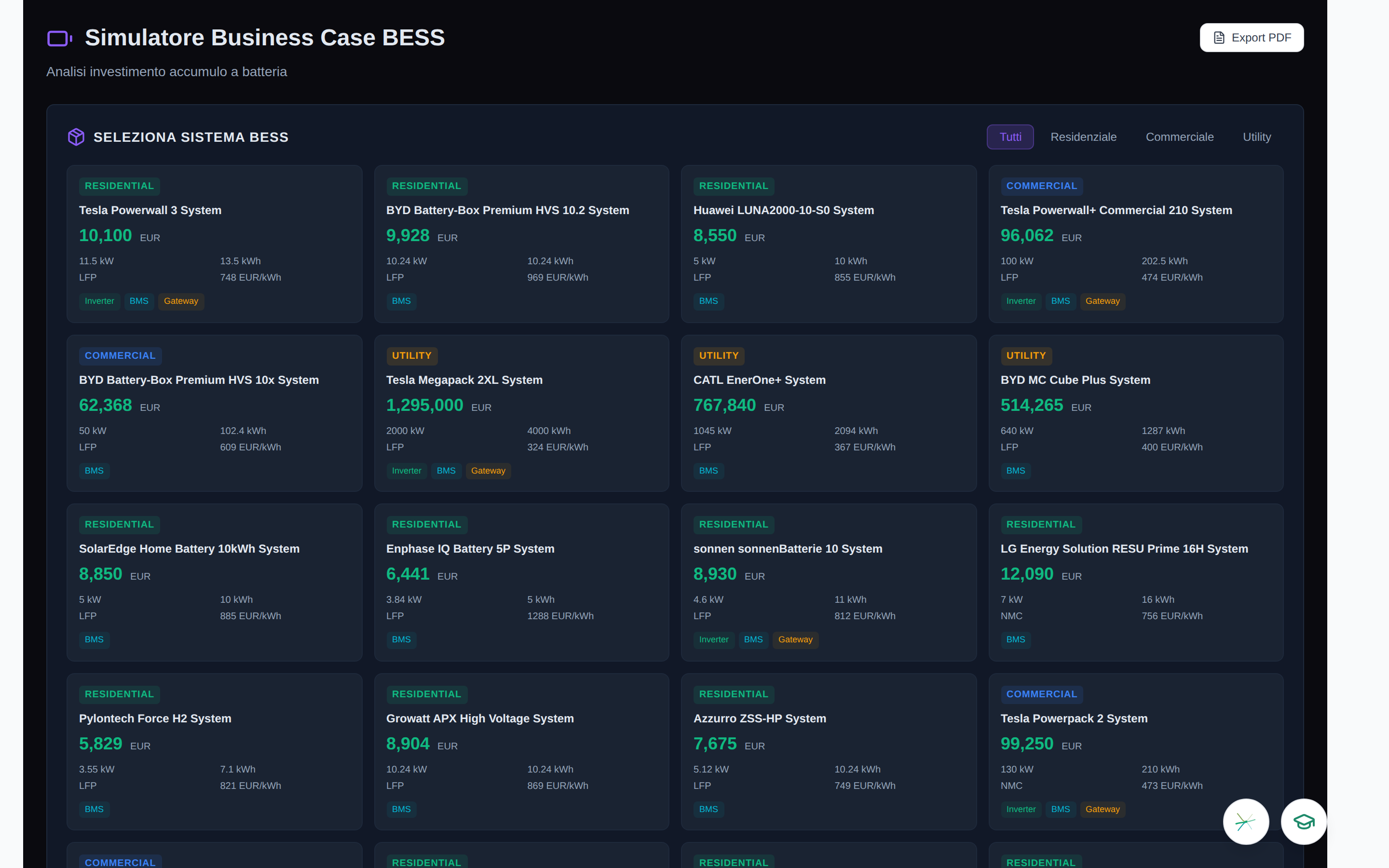Select BYD Battery-Box Premium HVS 10x System
This screenshot has width=1389, height=868.
(x=214, y=413)
